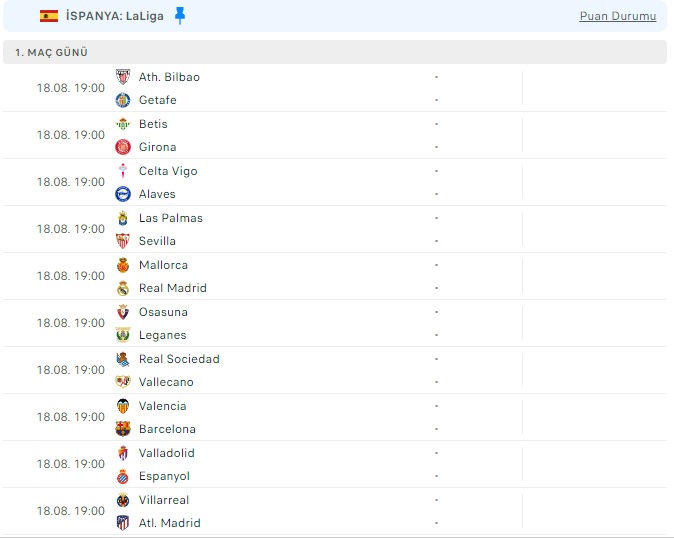Click the Ath. Bilbao club crest
This screenshot has height=538, width=674.
[x=123, y=77]
